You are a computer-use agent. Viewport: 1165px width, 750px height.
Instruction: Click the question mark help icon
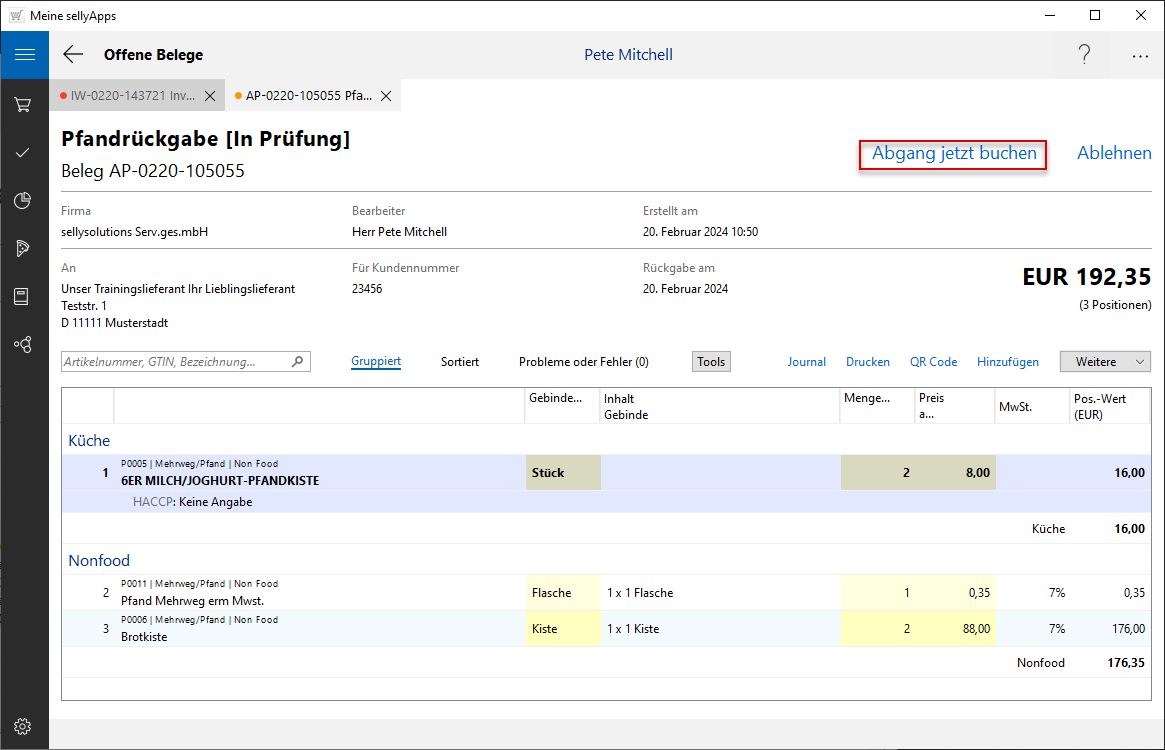pyautogui.click(x=1084, y=55)
